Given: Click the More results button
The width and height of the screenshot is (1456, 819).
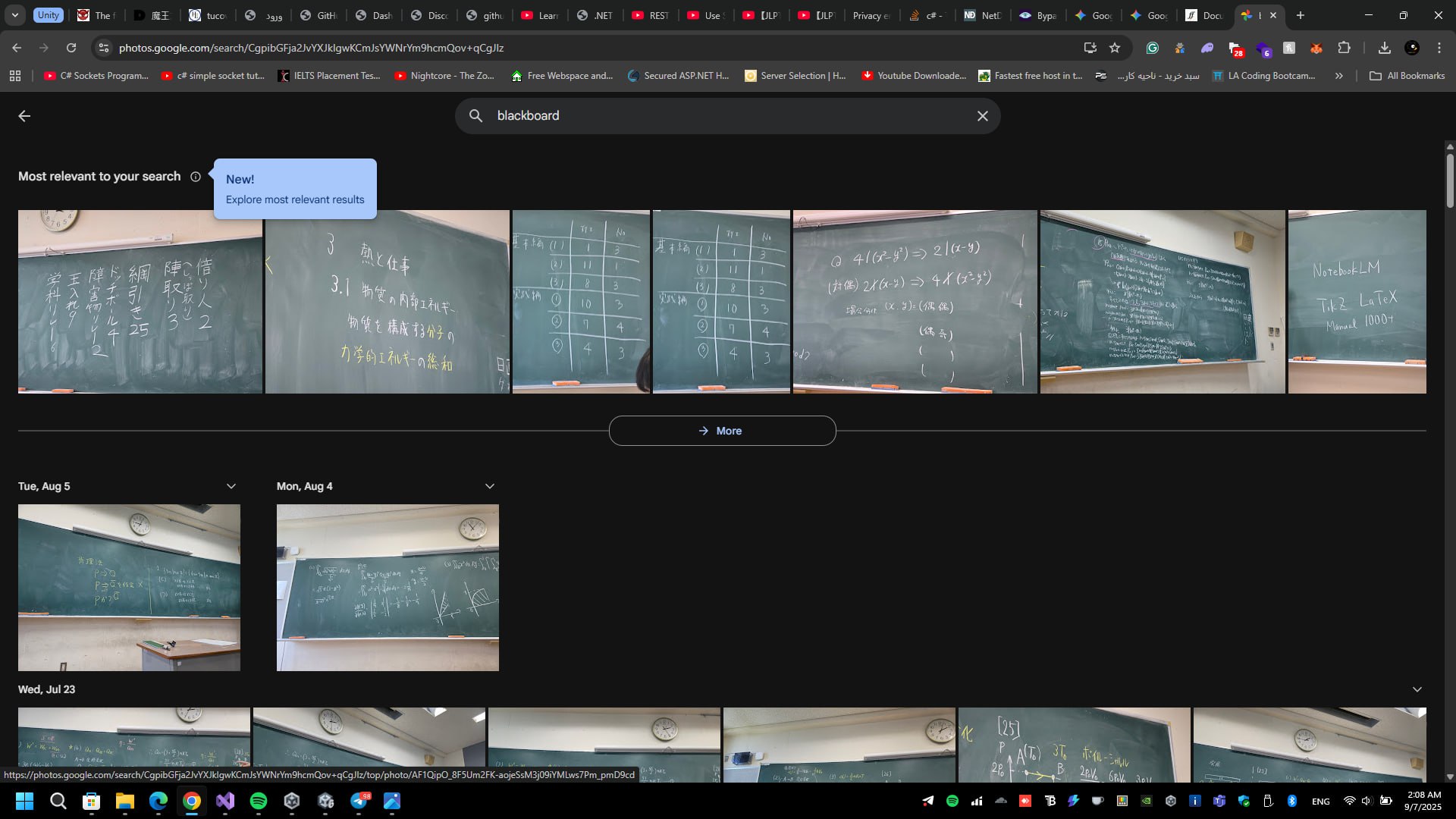Looking at the screenshot, I should pos(722,431).
